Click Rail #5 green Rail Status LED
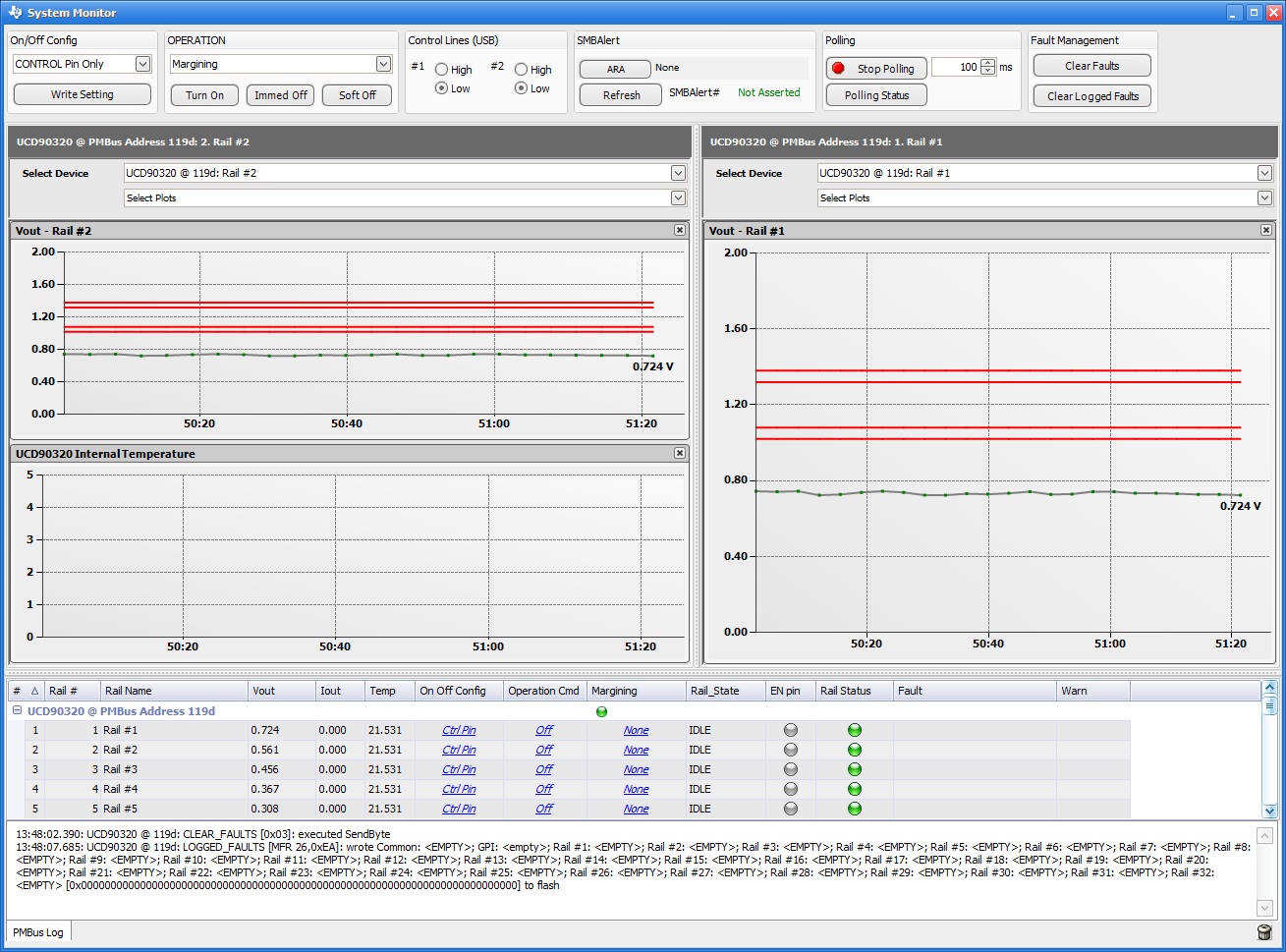The image size is (1286, 952). pos(854,809)
